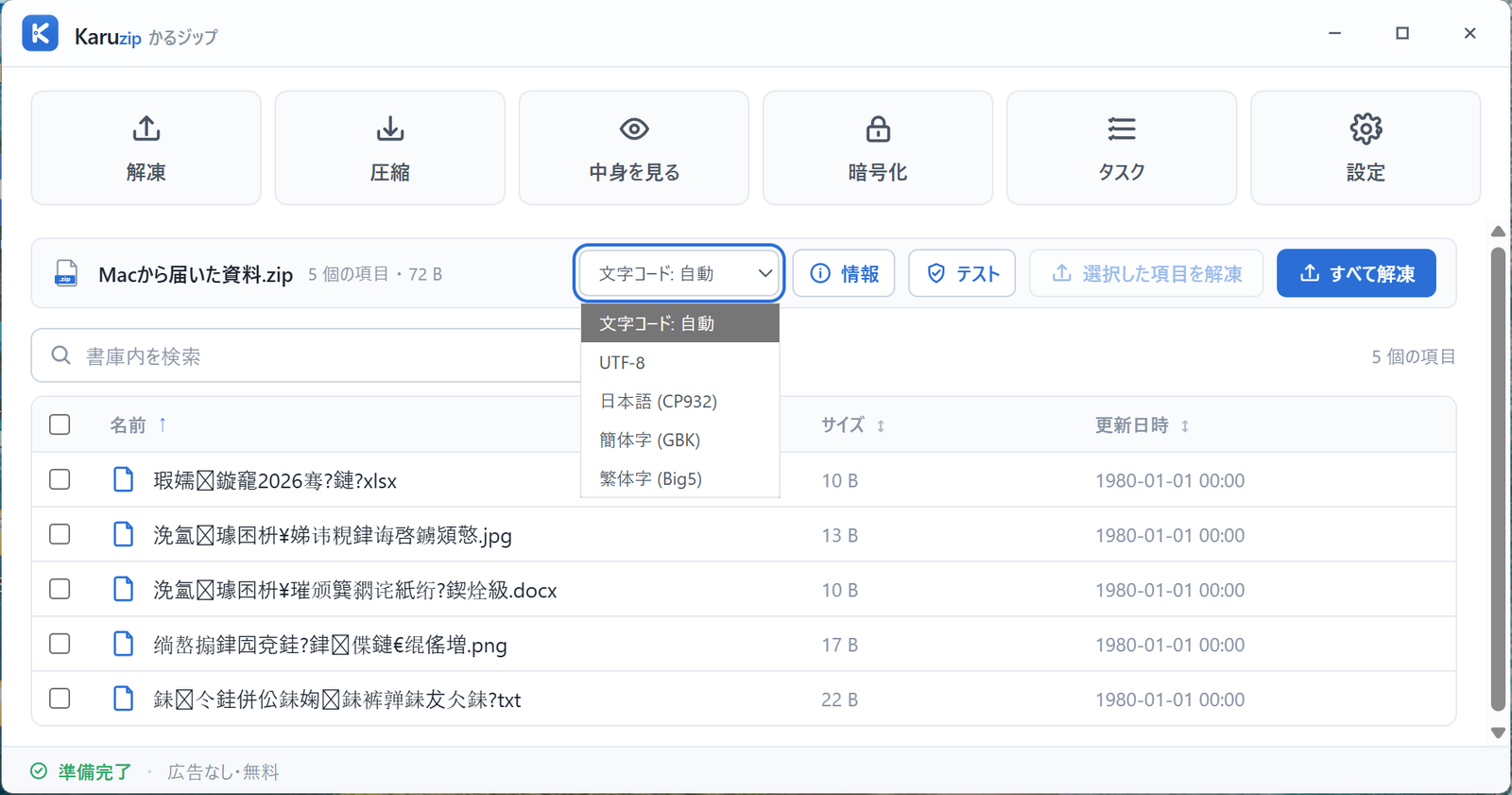This screenshot has height=795, width=1512.
Task: Click the 広告なし・無料 status text
Action: pos(223,771)
